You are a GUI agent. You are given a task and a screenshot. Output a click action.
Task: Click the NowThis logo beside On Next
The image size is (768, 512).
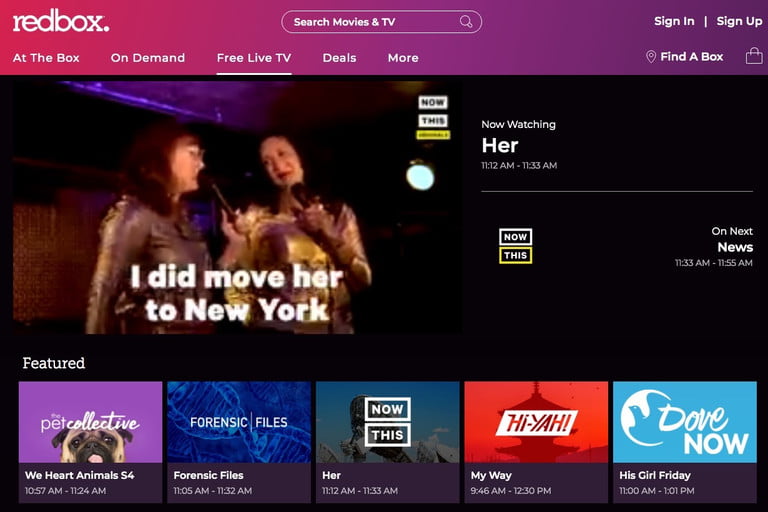pyautogui.click(x=515, y=246)
